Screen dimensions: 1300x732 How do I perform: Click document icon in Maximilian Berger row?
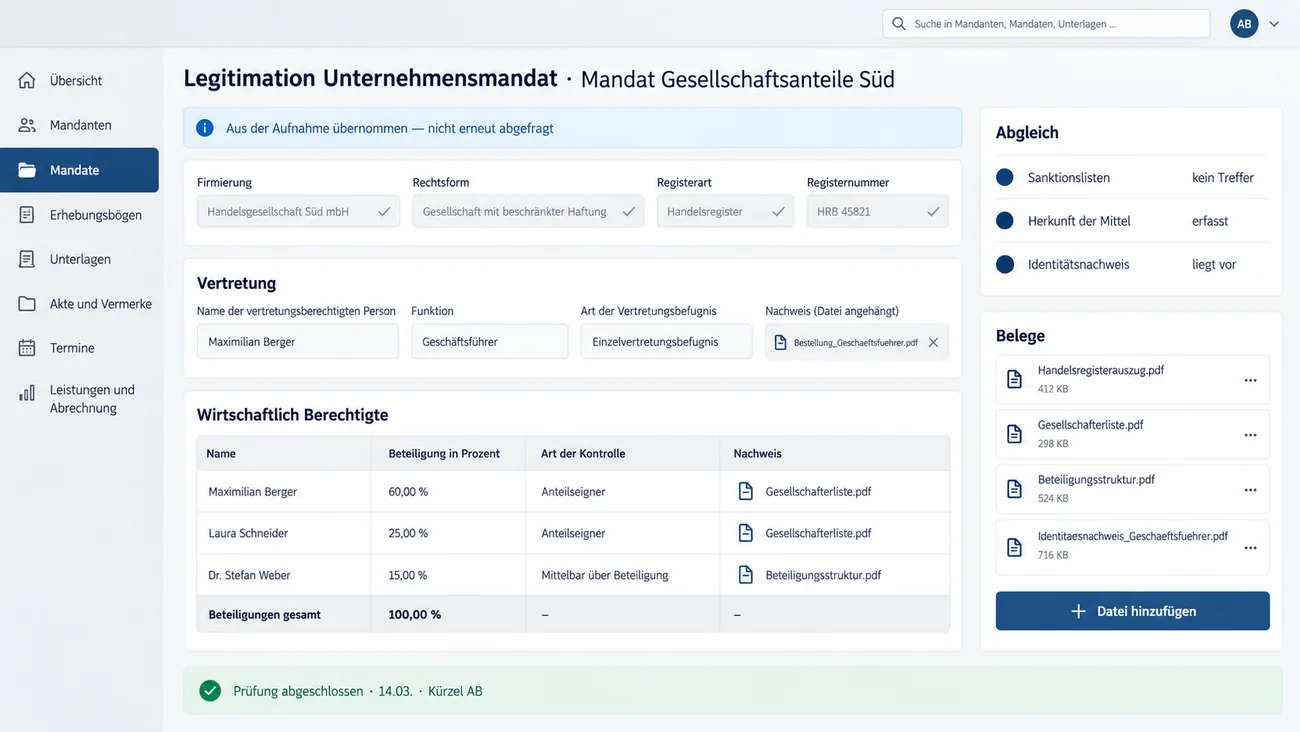pyautogui.click(x=745, y=491)
